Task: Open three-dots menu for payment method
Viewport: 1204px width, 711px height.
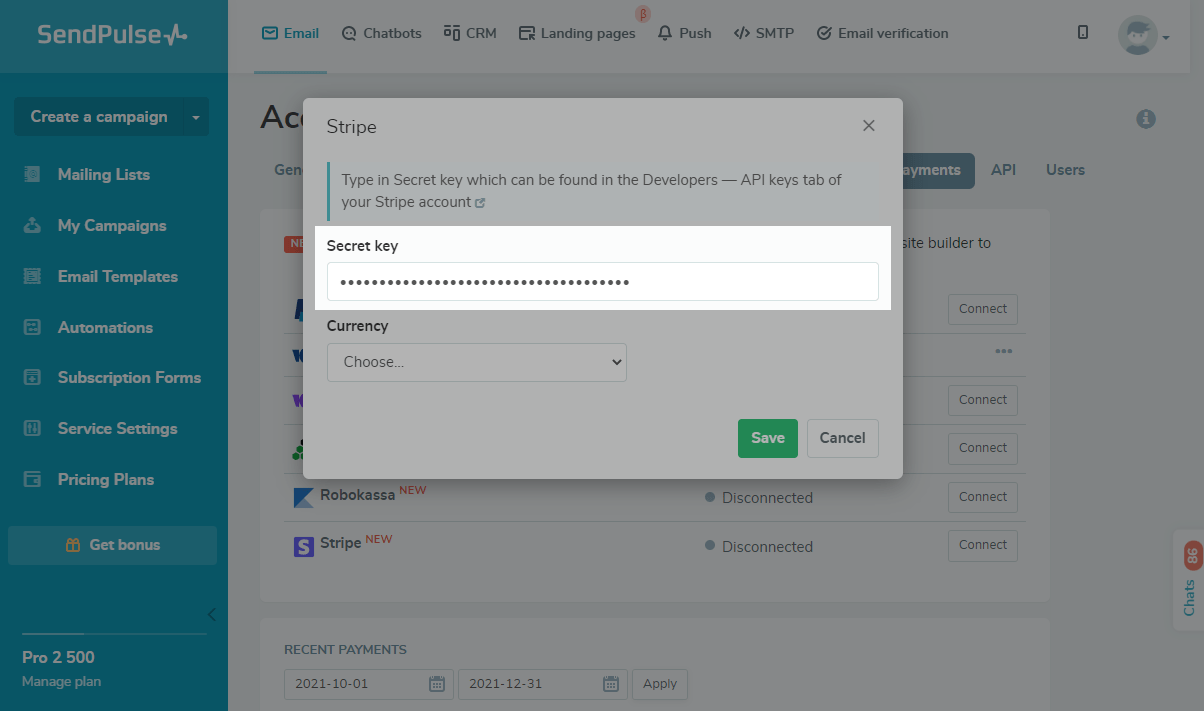Action: pos(1003,351)
